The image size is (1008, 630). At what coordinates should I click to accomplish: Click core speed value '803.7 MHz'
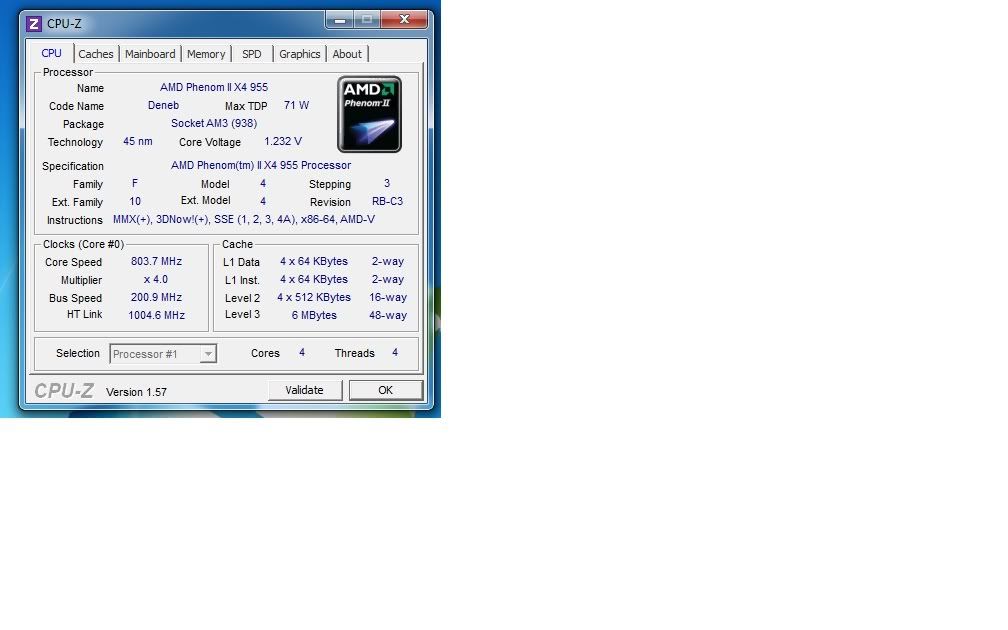pos(156,261)
